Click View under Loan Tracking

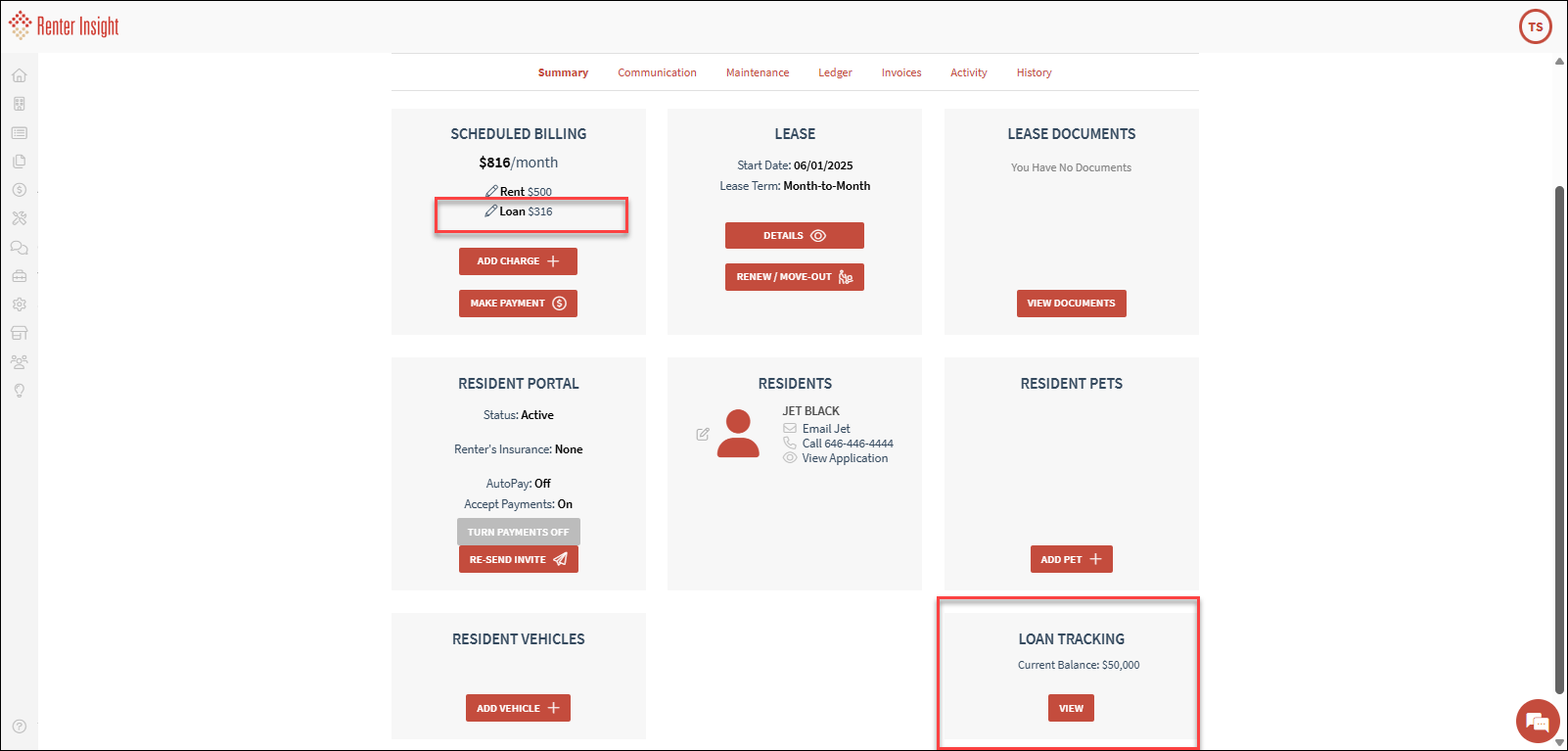click(1071, 708)
